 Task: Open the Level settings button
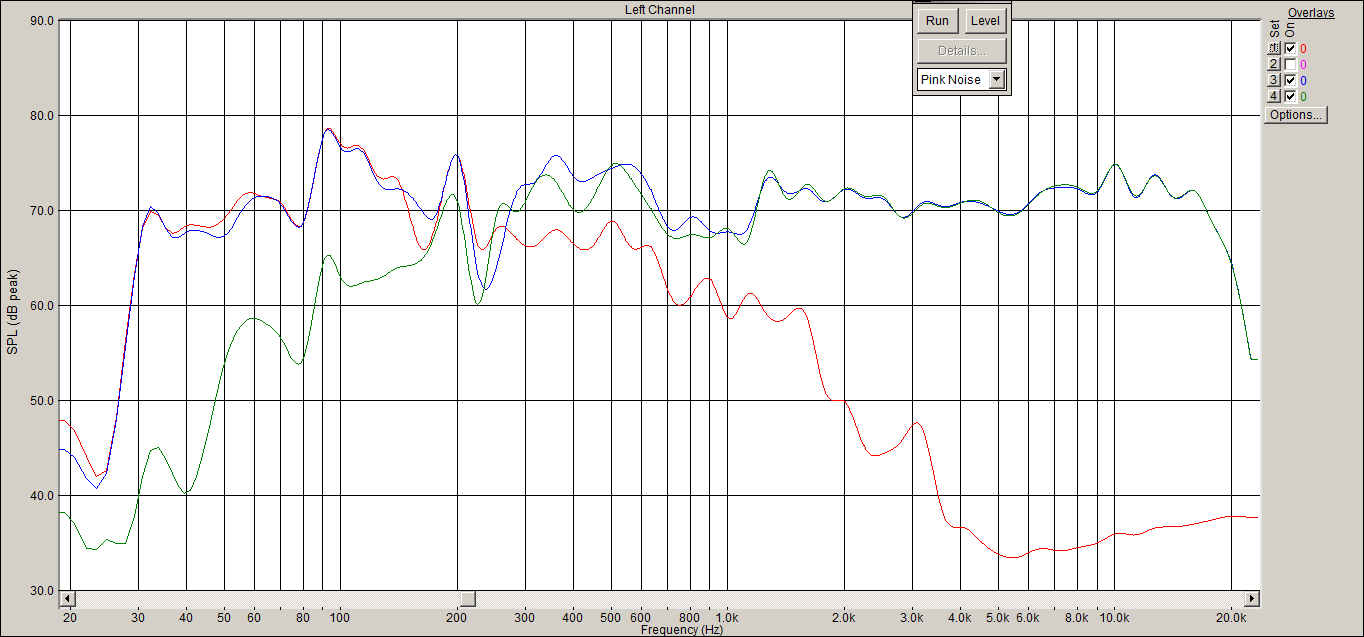pyautogui.click(x=985, y=21)
